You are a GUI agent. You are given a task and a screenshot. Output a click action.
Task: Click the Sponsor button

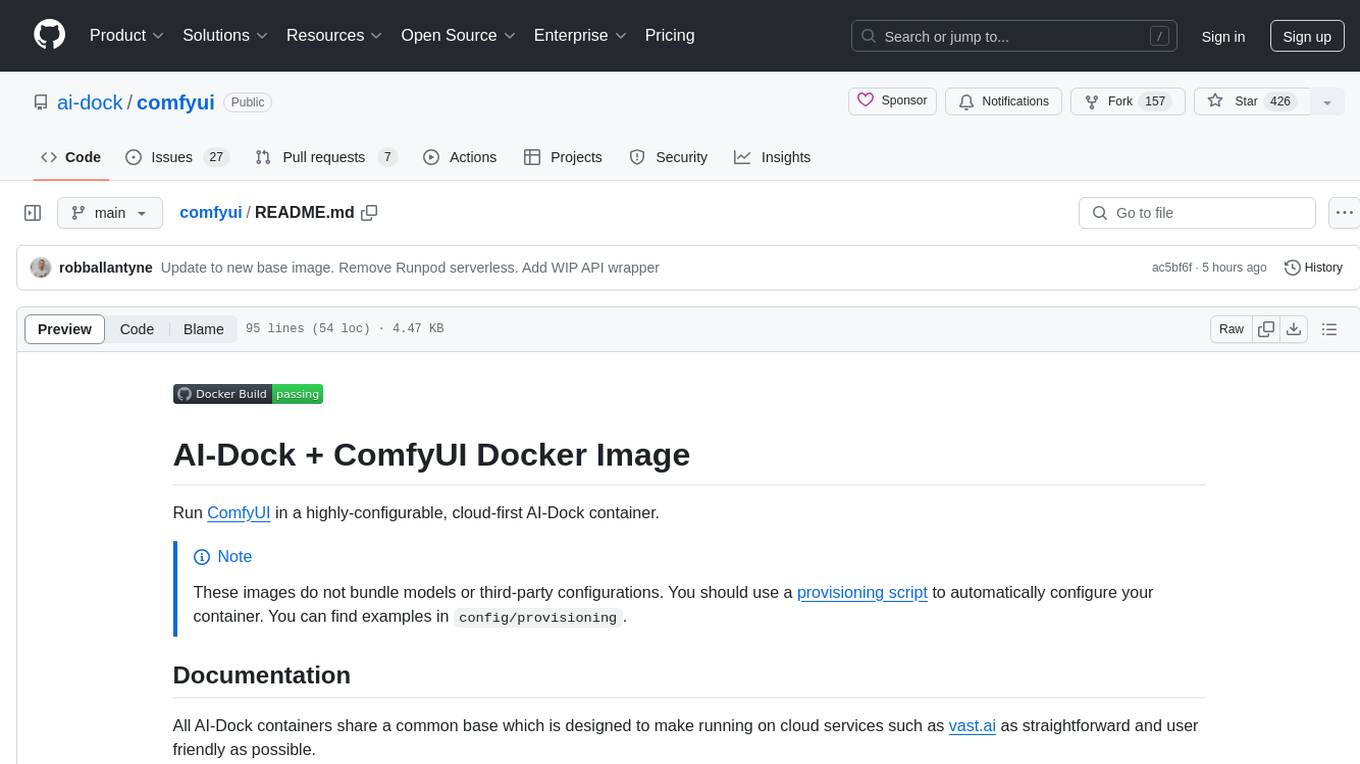892,101
